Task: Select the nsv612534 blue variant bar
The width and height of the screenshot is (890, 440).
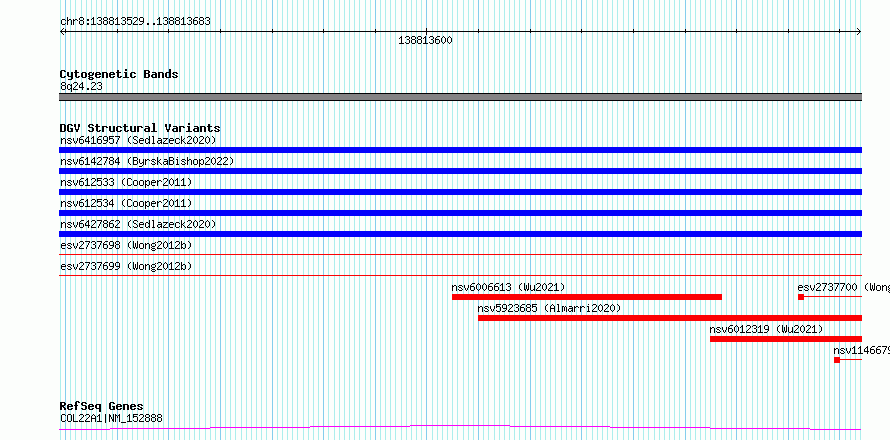Action: coord(460,213)
